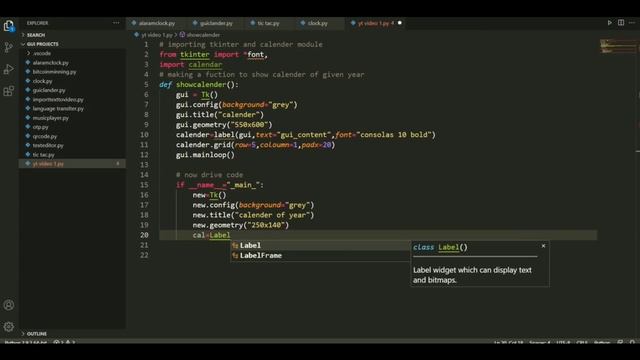Image resolution: width=640 pixels, height=360 pixels.
Task: Click the 'def showcalender():' code line
Action: coord(199,84)
